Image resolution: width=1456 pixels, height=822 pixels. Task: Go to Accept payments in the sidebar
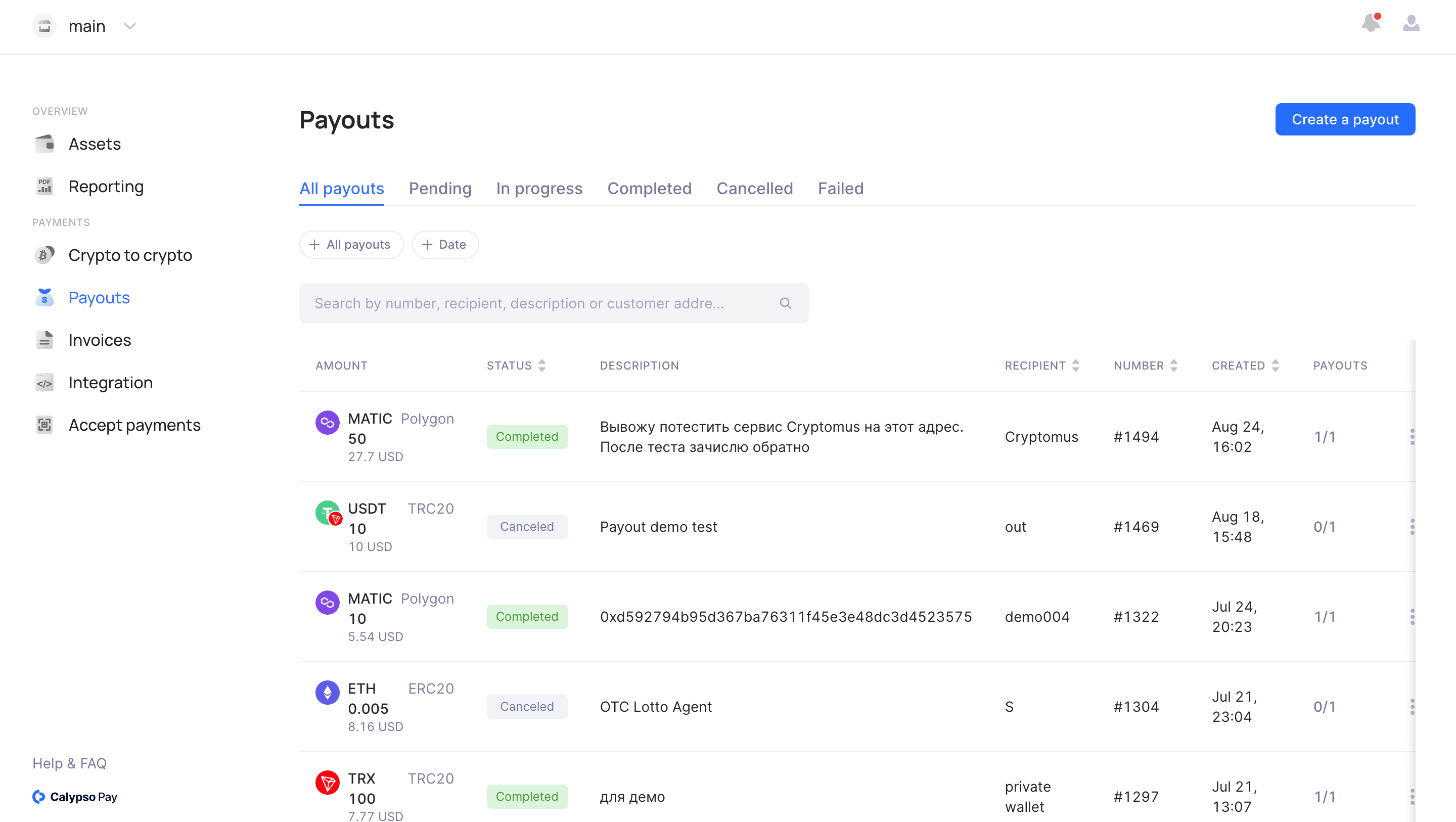coord(134,425)
